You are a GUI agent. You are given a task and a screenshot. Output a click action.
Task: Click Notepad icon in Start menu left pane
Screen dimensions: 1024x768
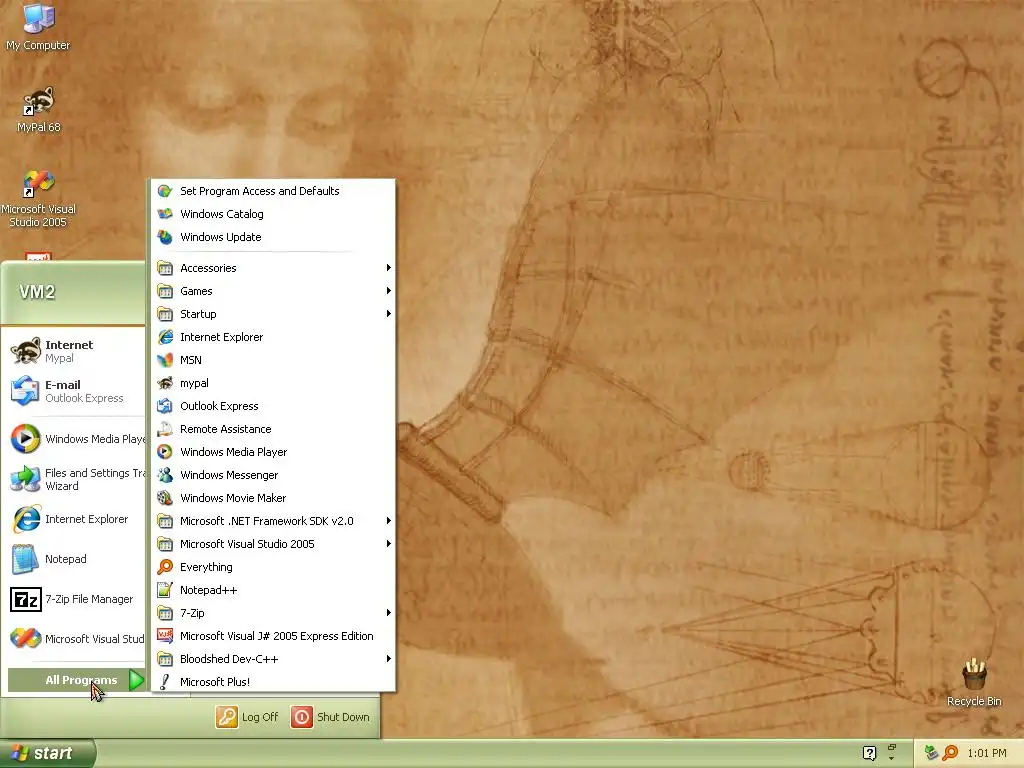pos(25,559)
